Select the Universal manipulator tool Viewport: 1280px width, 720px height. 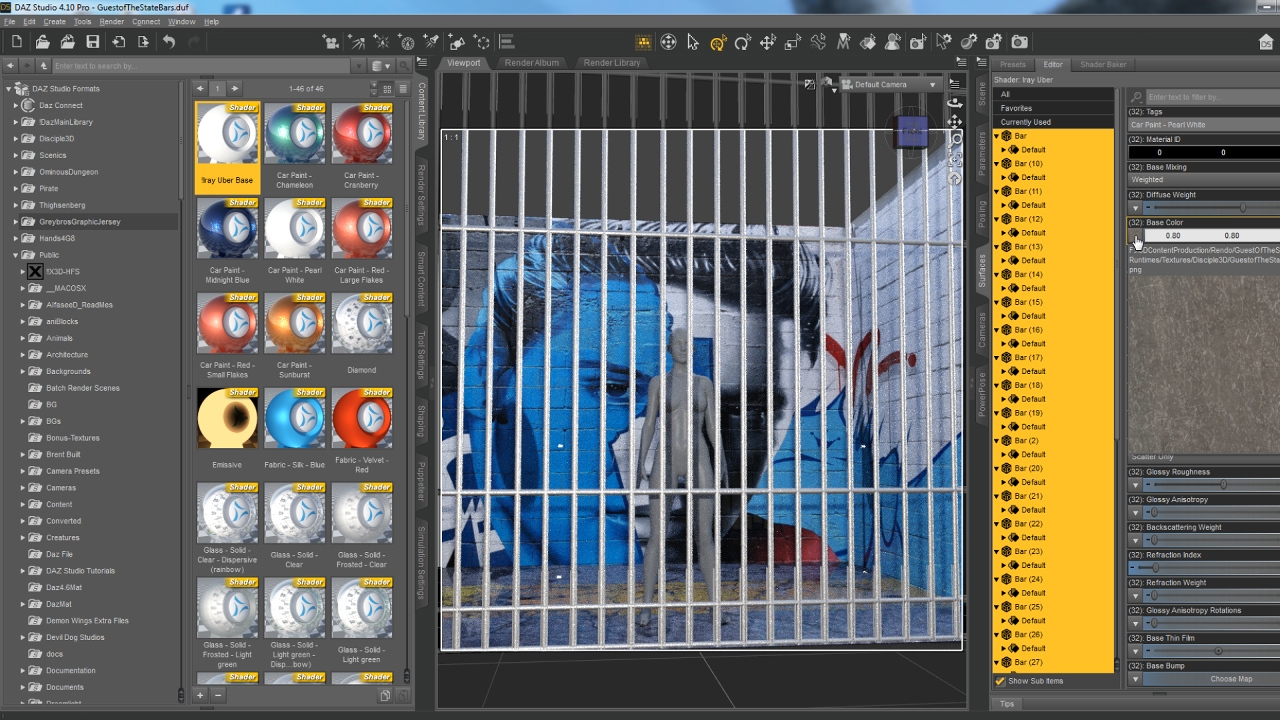[x=718, y=42]
